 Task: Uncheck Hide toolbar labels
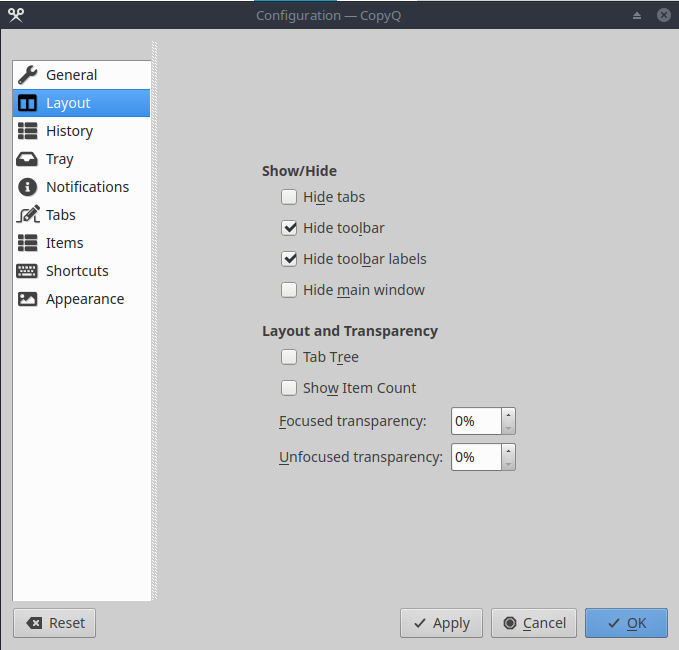tap(289, 259)
